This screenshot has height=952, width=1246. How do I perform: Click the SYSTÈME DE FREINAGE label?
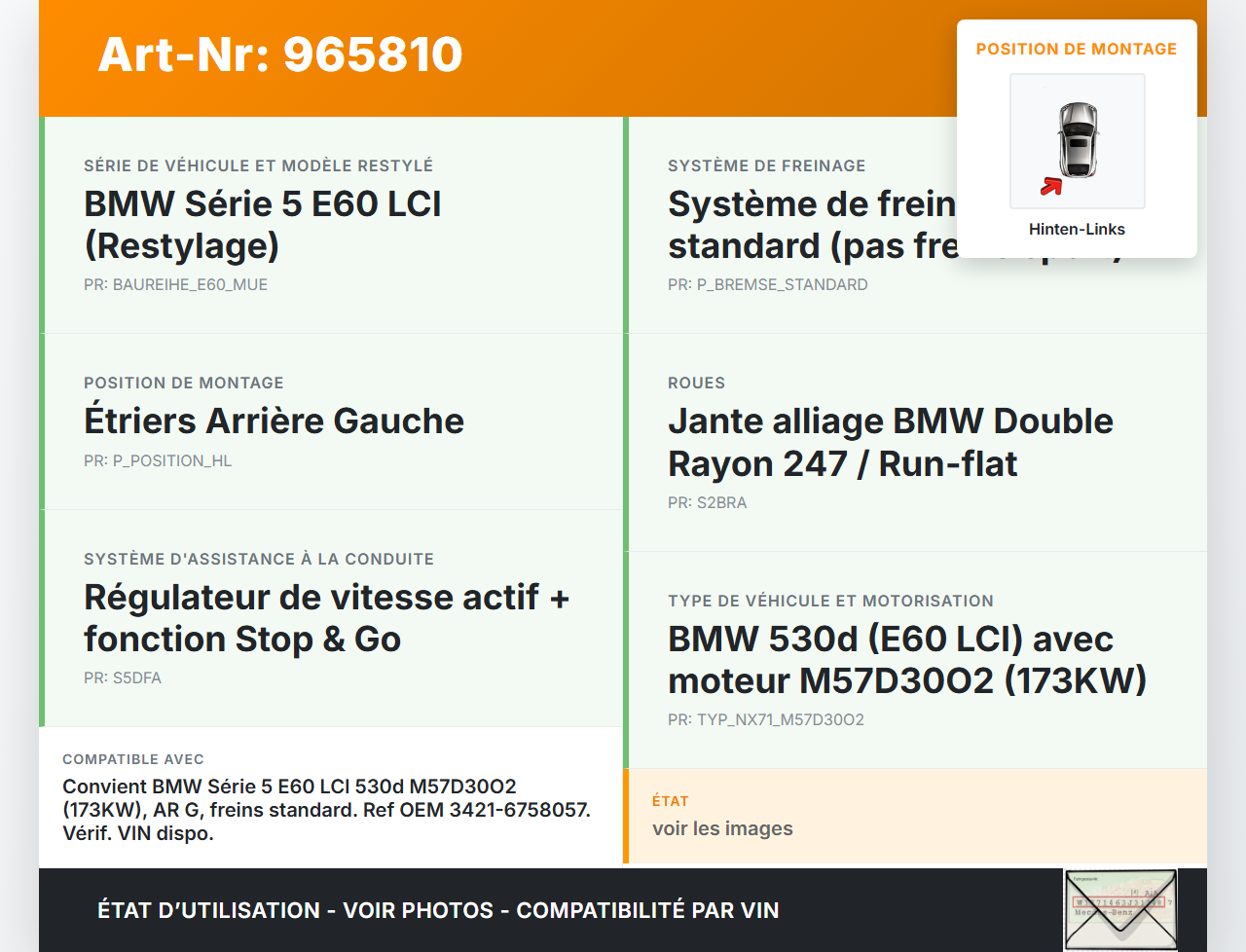point(766,165)
